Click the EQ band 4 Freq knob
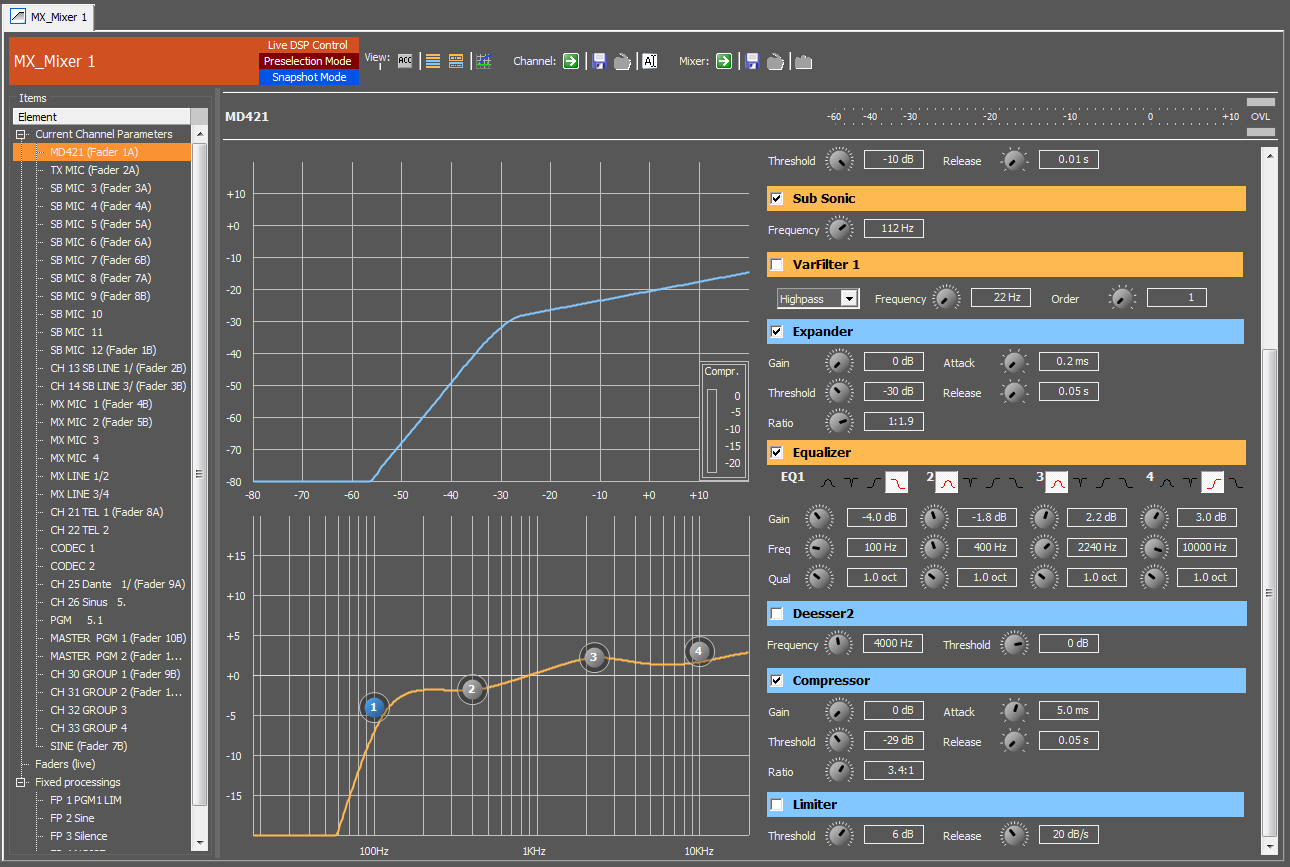Screen dimensions: 1290x867 pos(1153,548)
